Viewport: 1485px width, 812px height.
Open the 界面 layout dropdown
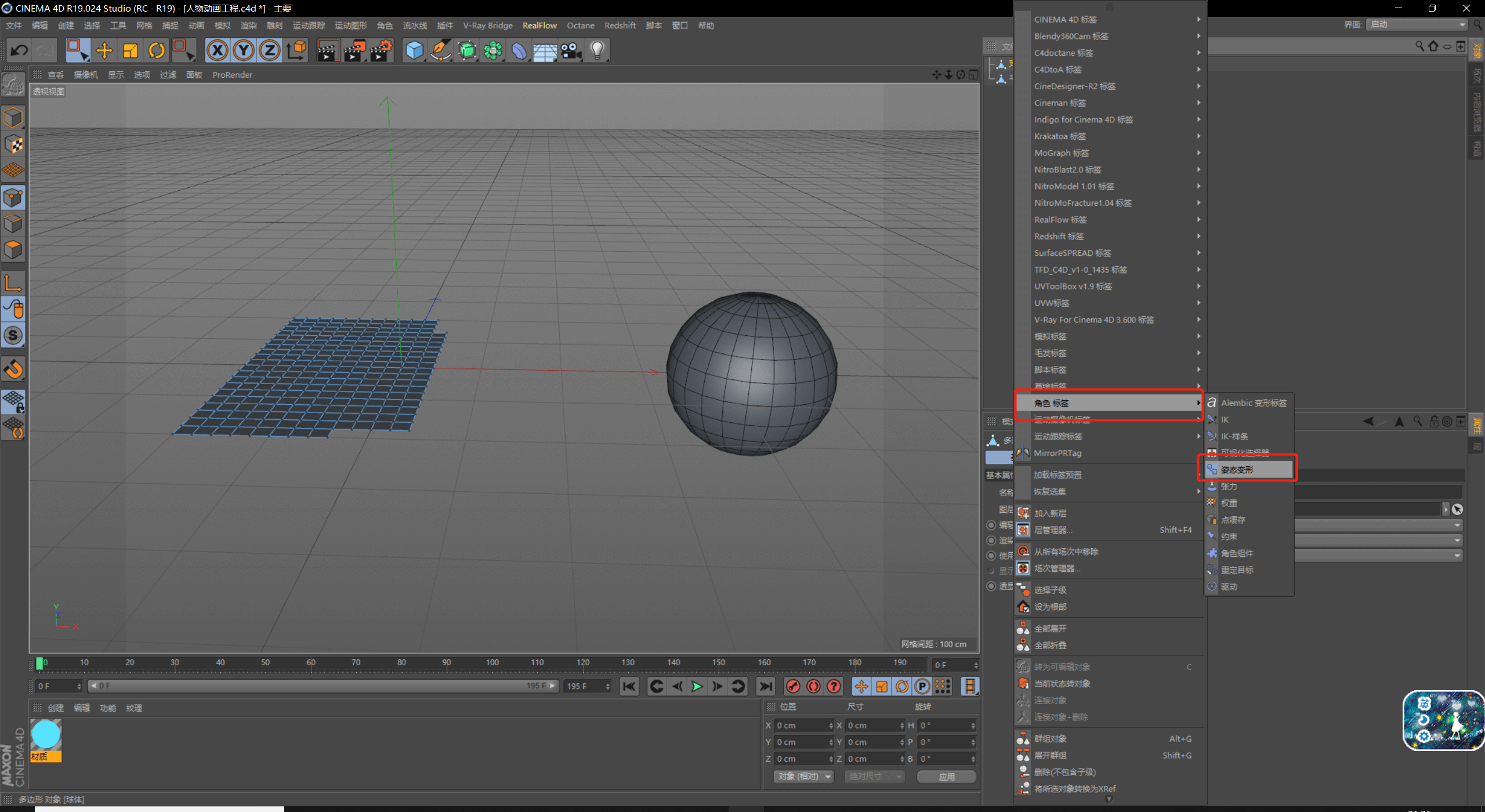(x=1417, y=24)
